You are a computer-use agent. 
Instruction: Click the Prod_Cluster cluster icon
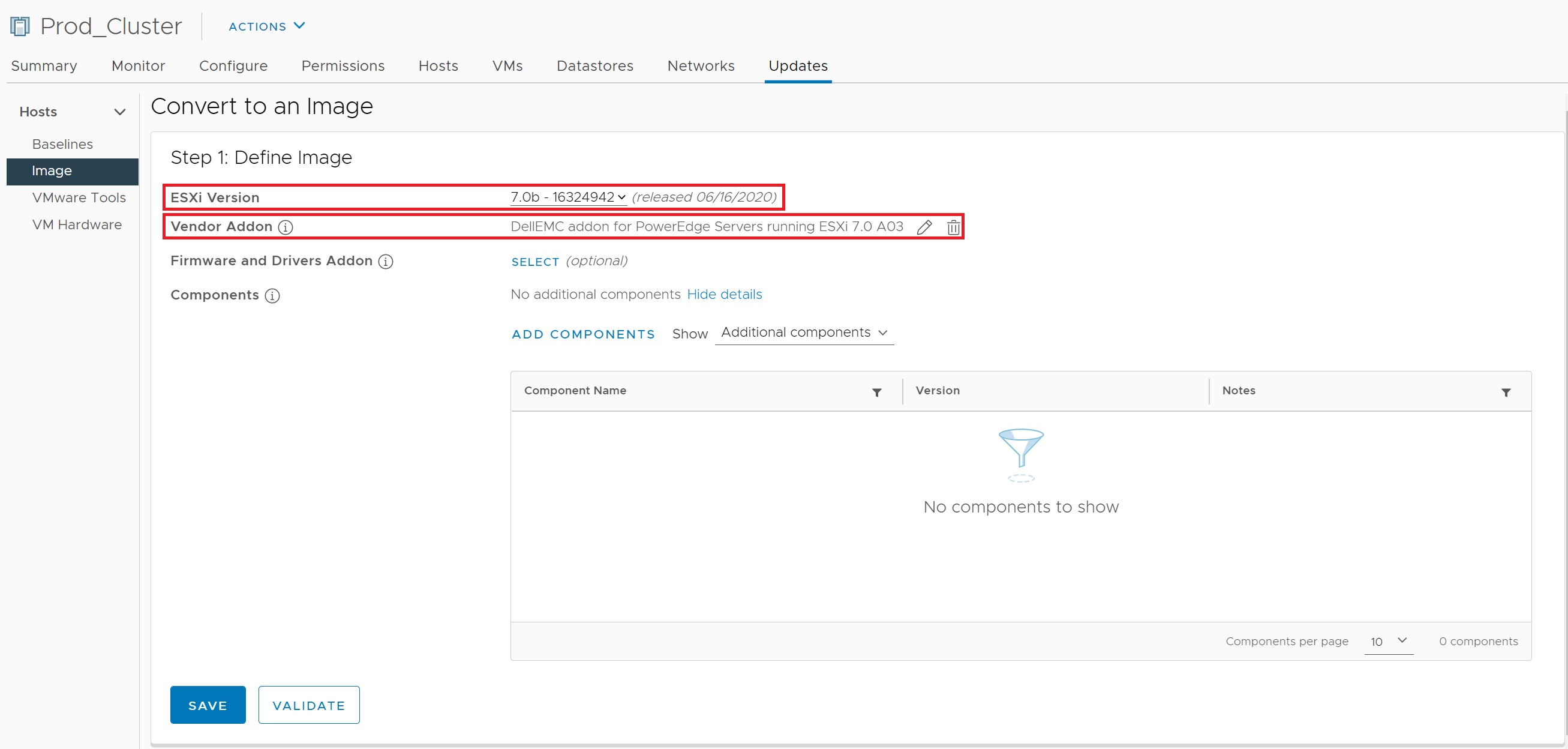pyautogui.click(x=20, y=26)
